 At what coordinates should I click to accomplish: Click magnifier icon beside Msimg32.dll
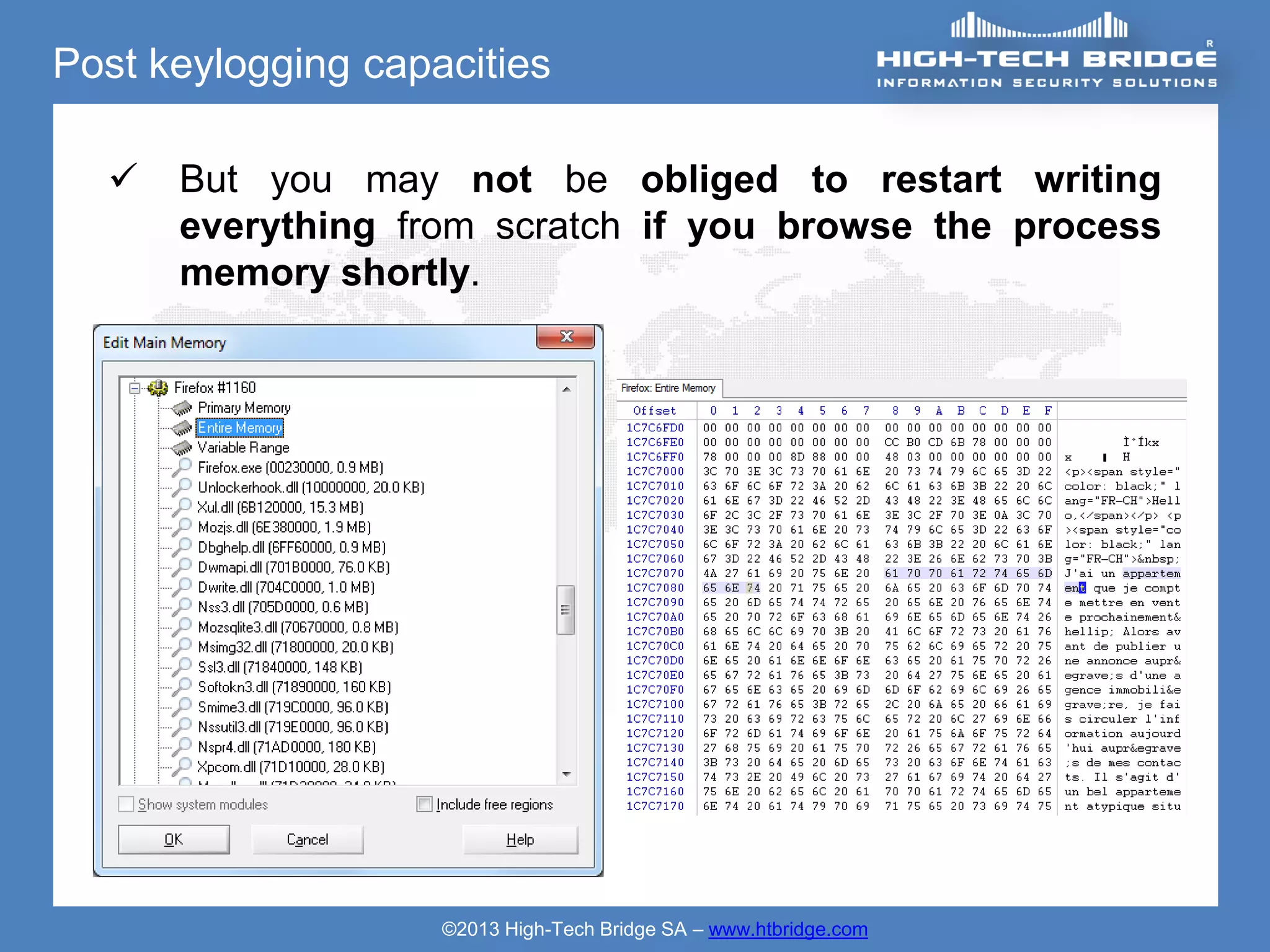click(182, 646)
